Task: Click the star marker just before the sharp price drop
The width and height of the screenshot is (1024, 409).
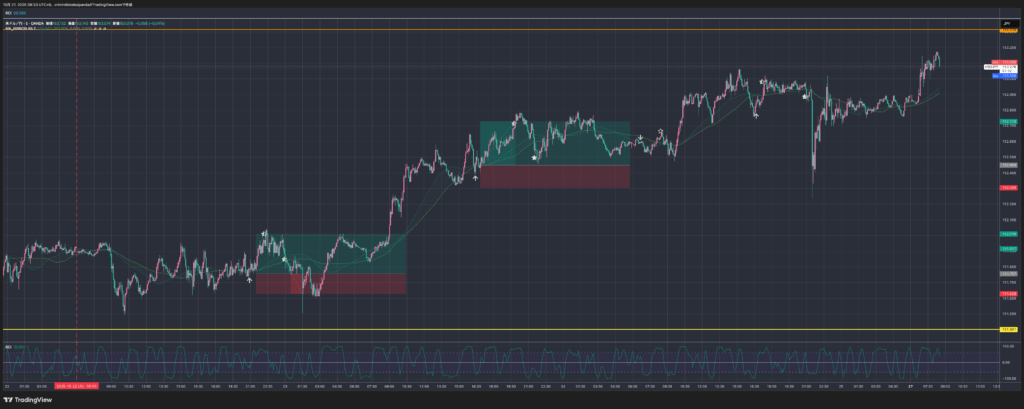Action: pyautogui.click(x=806, y=97)
